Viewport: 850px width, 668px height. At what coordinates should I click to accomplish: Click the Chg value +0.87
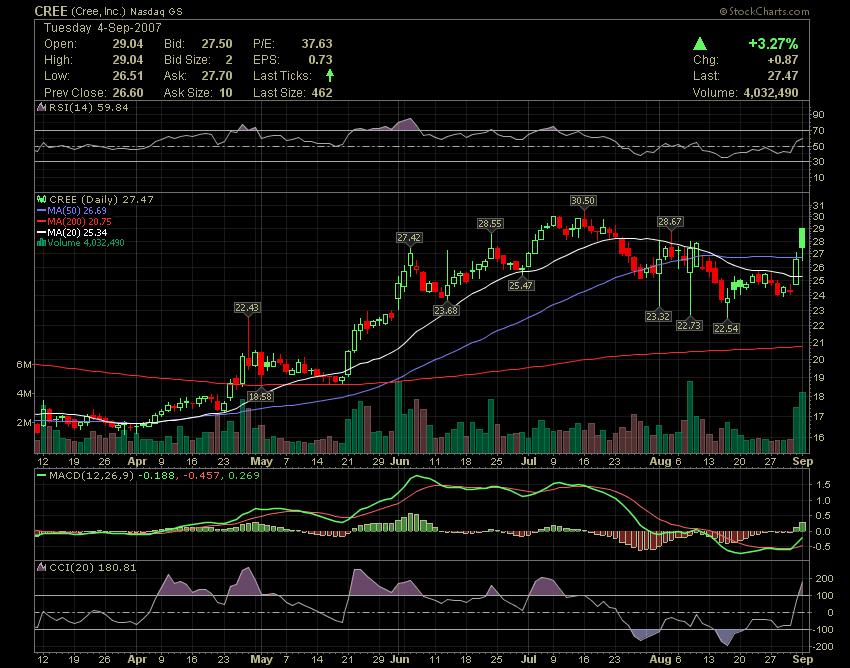point(783,60)
